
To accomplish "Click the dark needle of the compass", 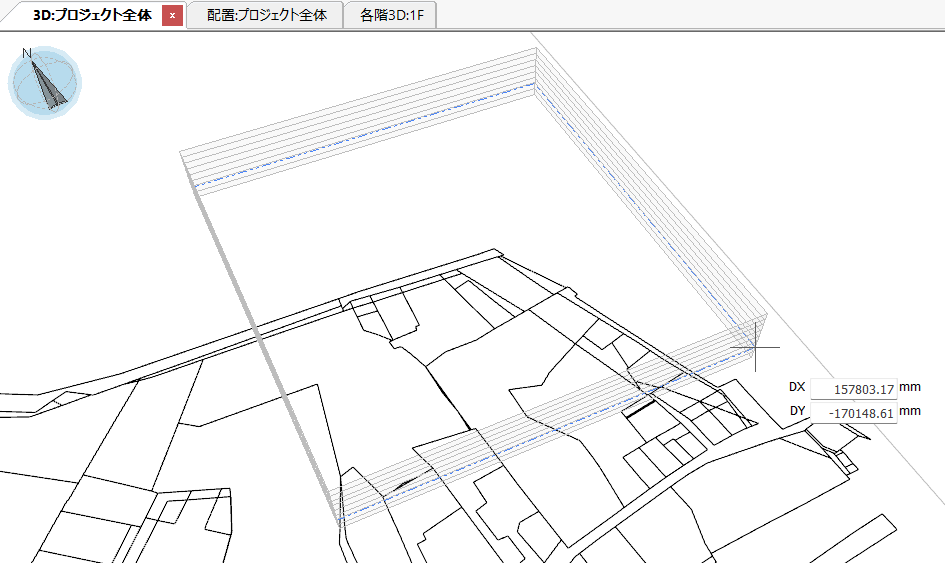I will pyautogui.click(x=50, y=86).
